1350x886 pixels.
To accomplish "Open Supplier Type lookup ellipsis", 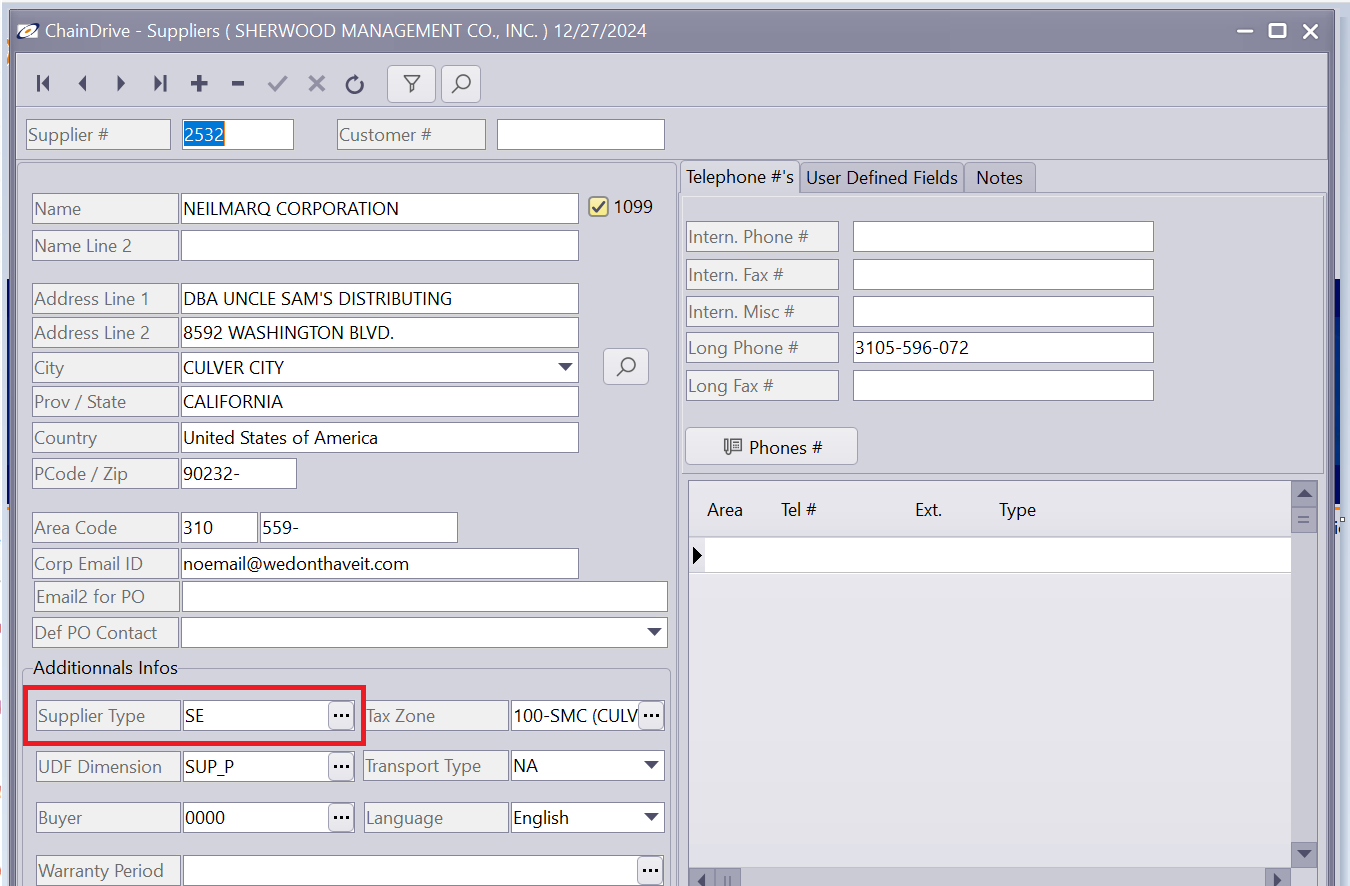I will (x=342, y=715).
